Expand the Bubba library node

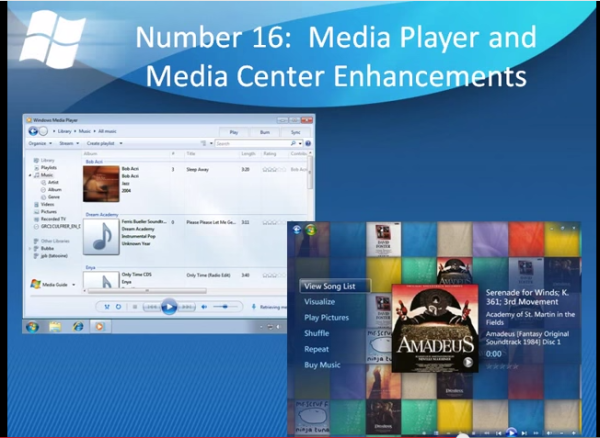click(30, 249)
